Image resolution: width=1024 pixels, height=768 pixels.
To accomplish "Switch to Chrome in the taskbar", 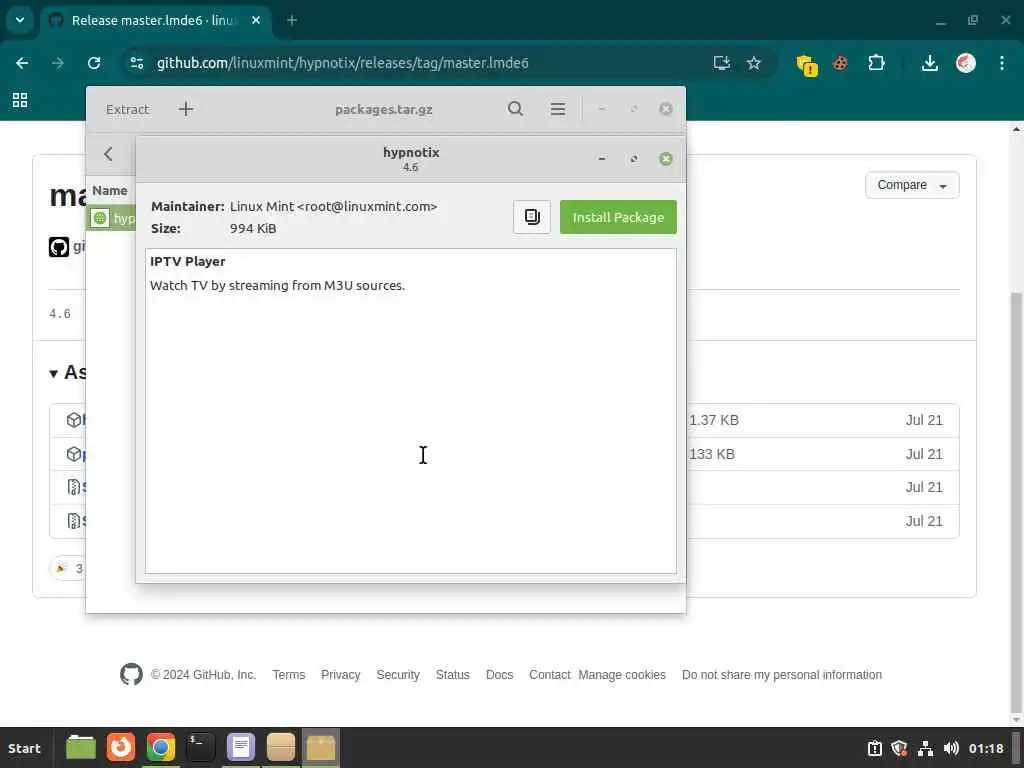I will [x=161, y=747].
